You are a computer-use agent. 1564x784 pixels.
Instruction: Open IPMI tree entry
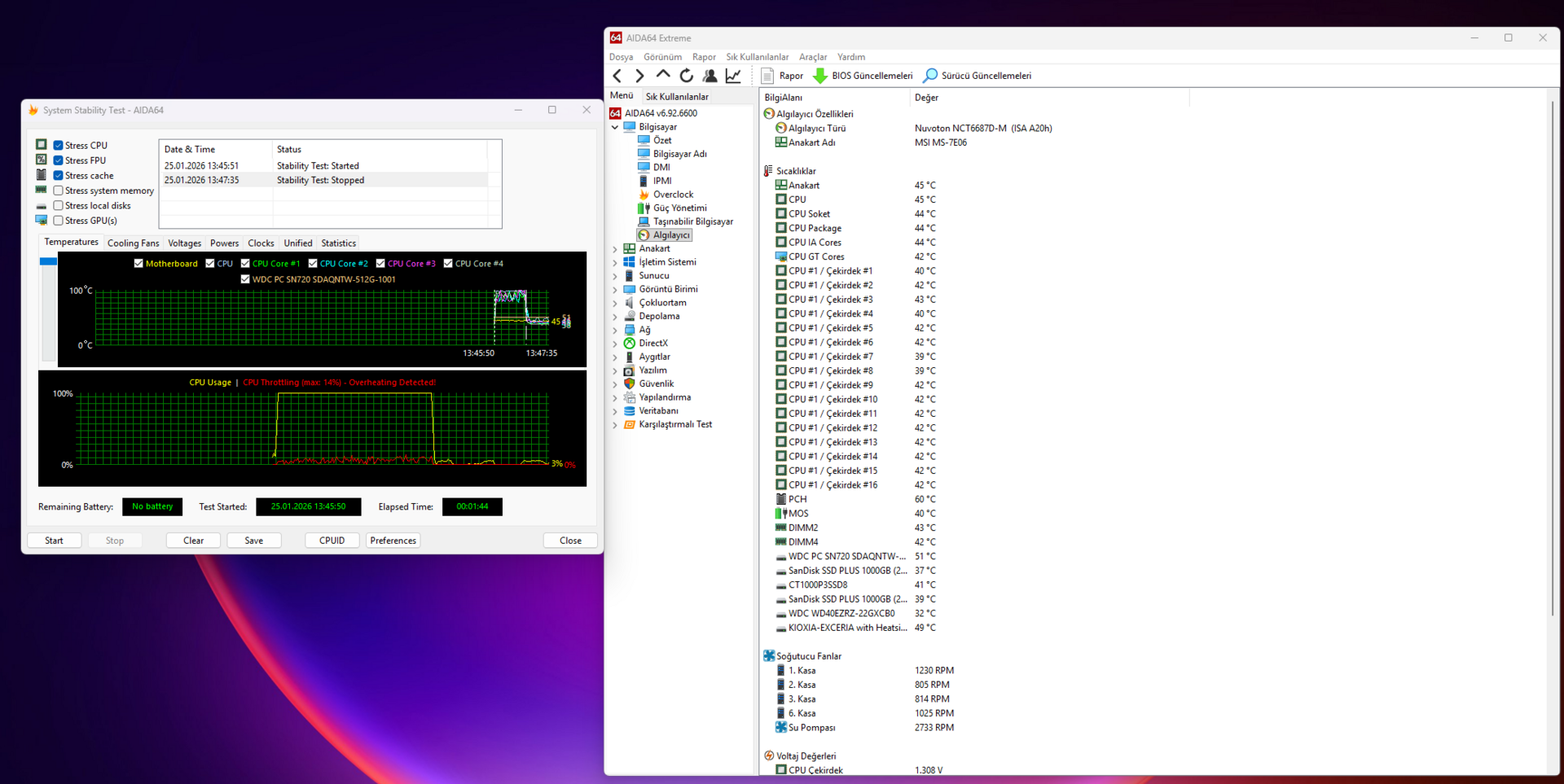click(662, 181)
